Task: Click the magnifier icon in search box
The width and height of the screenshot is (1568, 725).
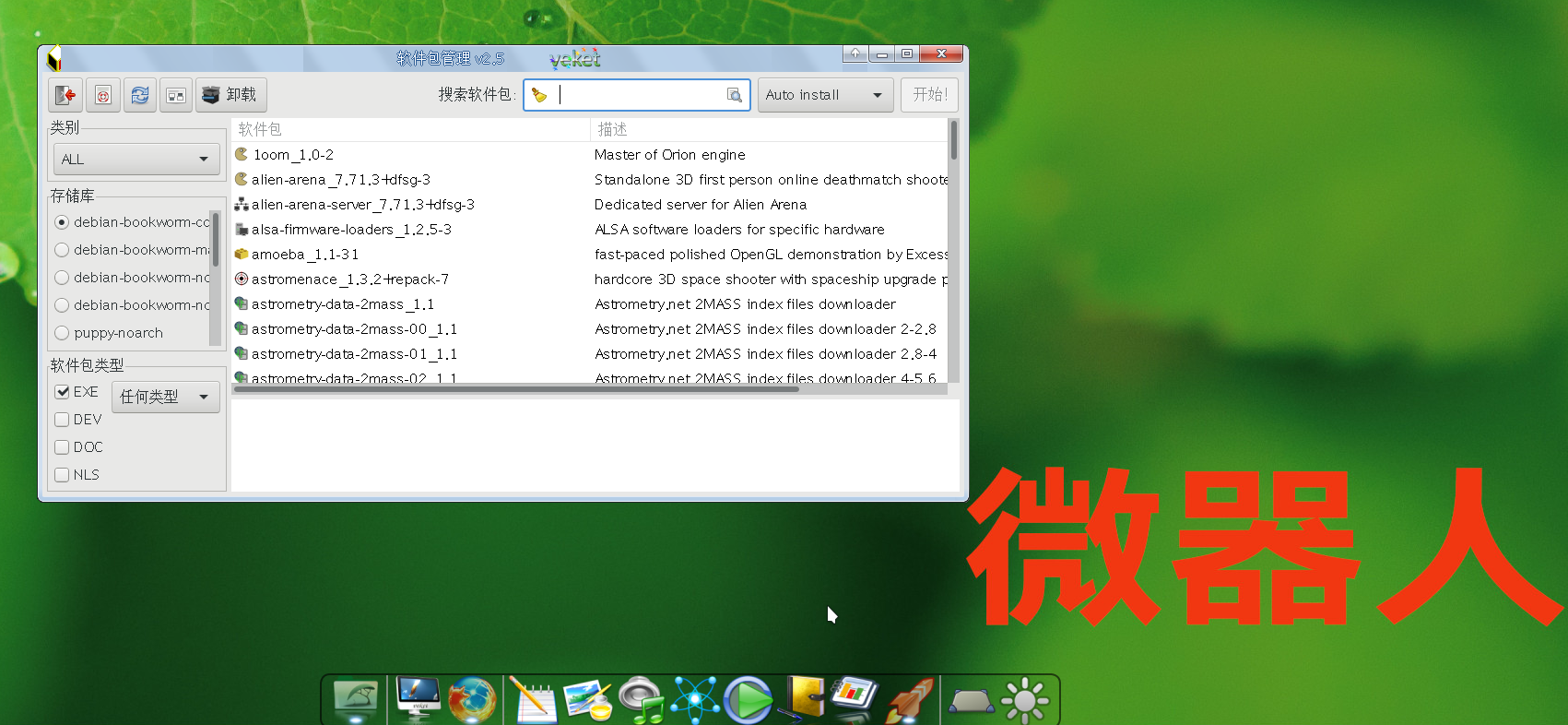Action: [734, 95]
